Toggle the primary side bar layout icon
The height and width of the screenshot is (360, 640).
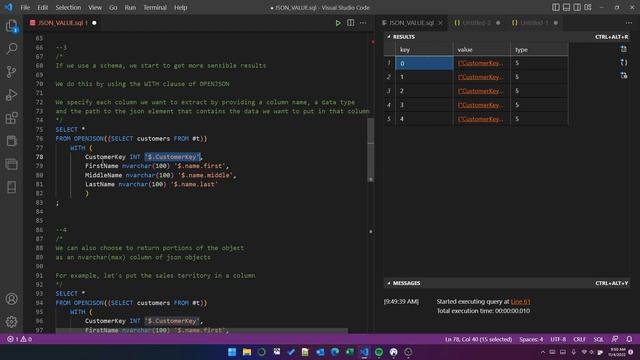pyautogui.click(x=556, y=7)
